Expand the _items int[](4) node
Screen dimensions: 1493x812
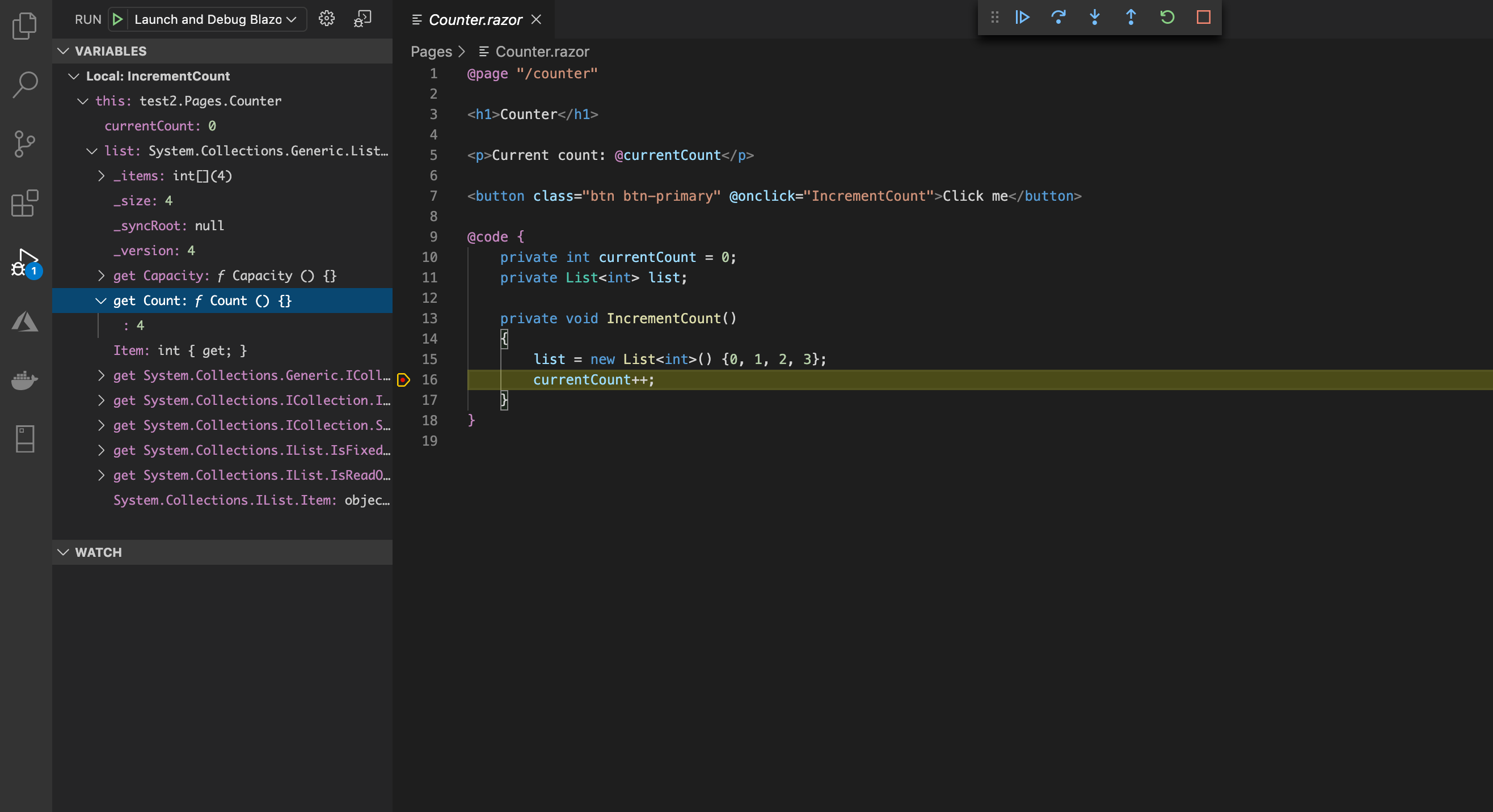click(102, 175)
